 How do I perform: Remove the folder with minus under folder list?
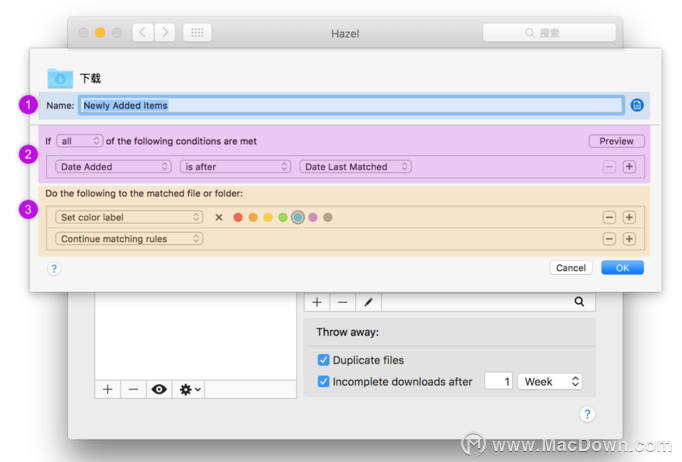click(134, 389)
